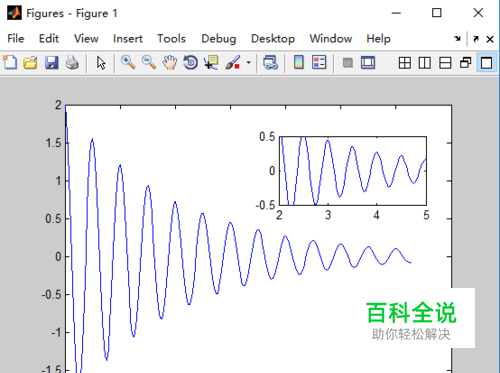500x373 pixels.
Task: Open the View menu
Action: click(x=86, y=39)
